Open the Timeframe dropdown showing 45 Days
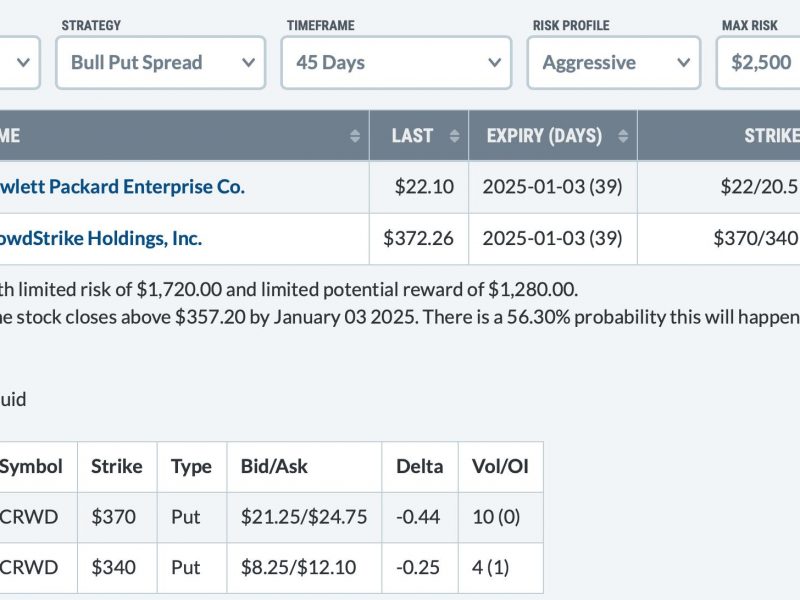This screenshot has width=800, height=600. (x=396, y=63)
